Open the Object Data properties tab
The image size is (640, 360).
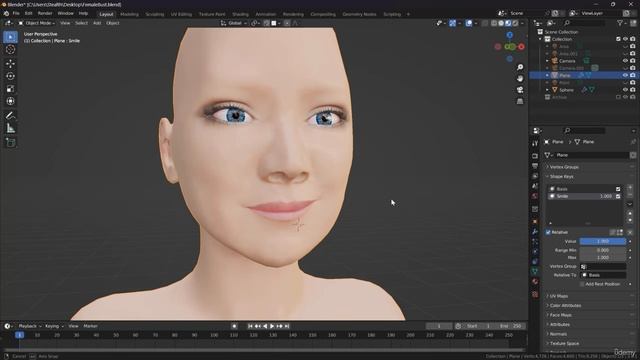(x=535, y=271)
